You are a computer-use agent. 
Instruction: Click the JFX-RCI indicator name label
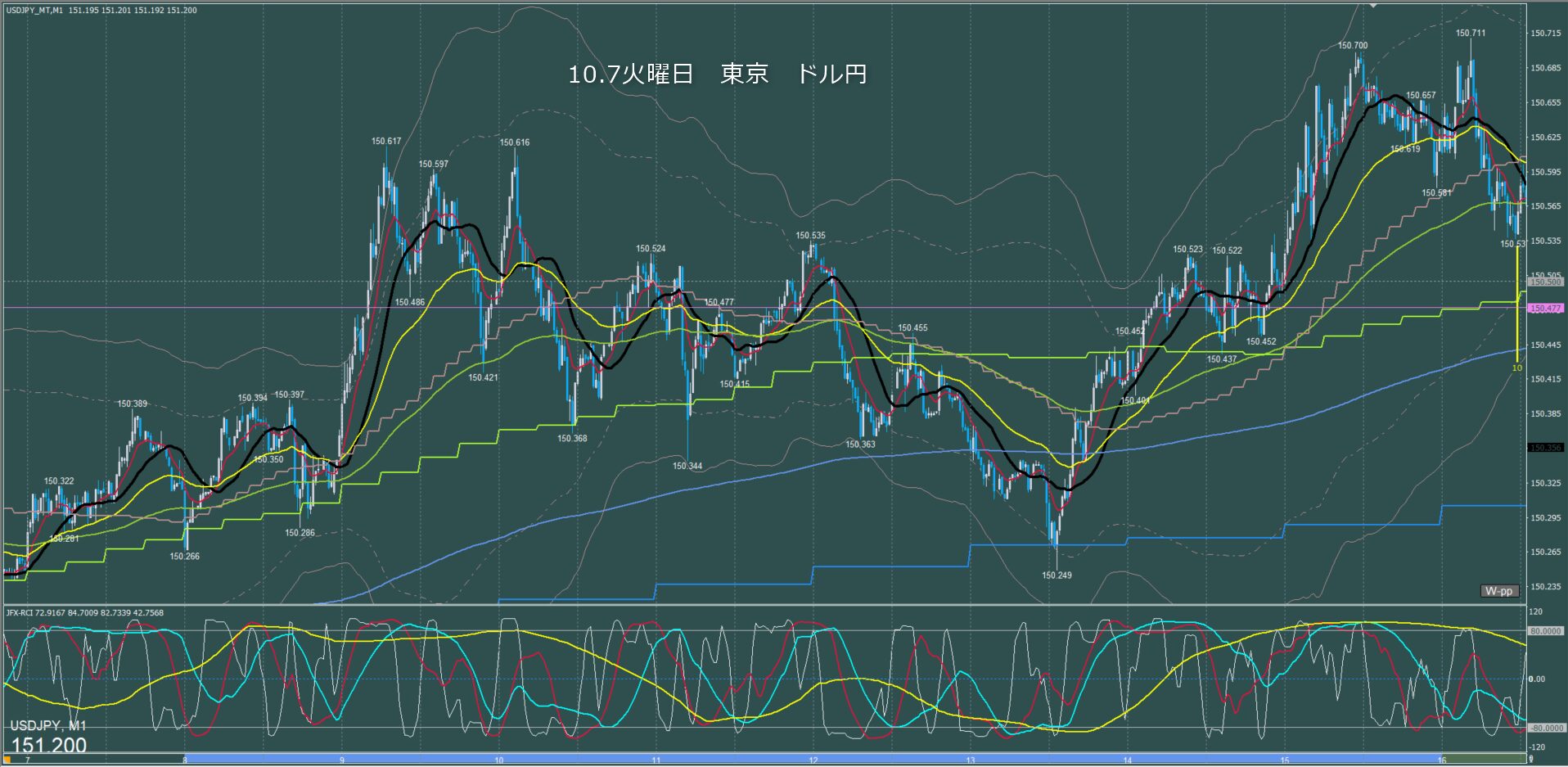[x=83, y=612]
